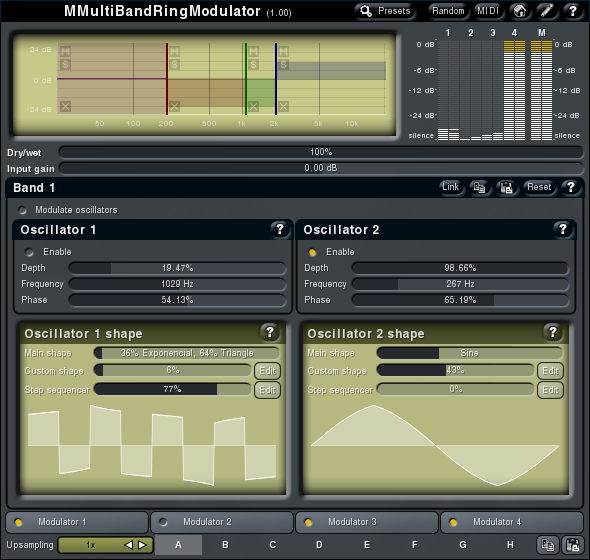Select preset slot F
The height and width of the screenshot is (560, 590).
point(415,545)
